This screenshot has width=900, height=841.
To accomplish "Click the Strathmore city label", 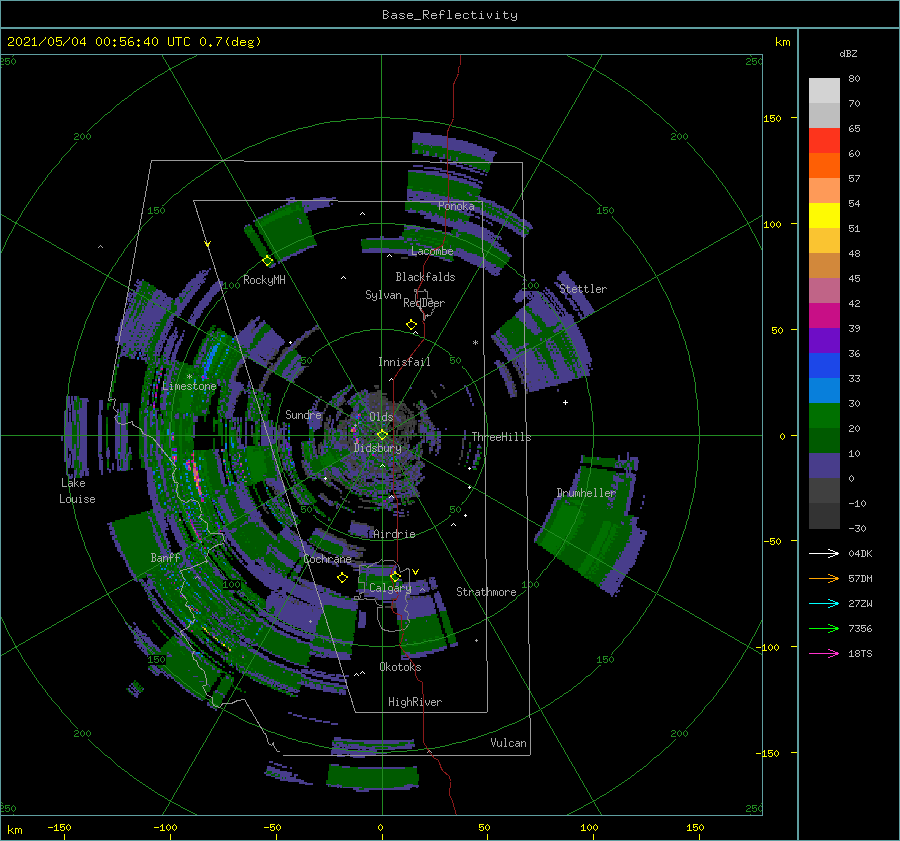I will pyautogui.click(x=486, y=592).
